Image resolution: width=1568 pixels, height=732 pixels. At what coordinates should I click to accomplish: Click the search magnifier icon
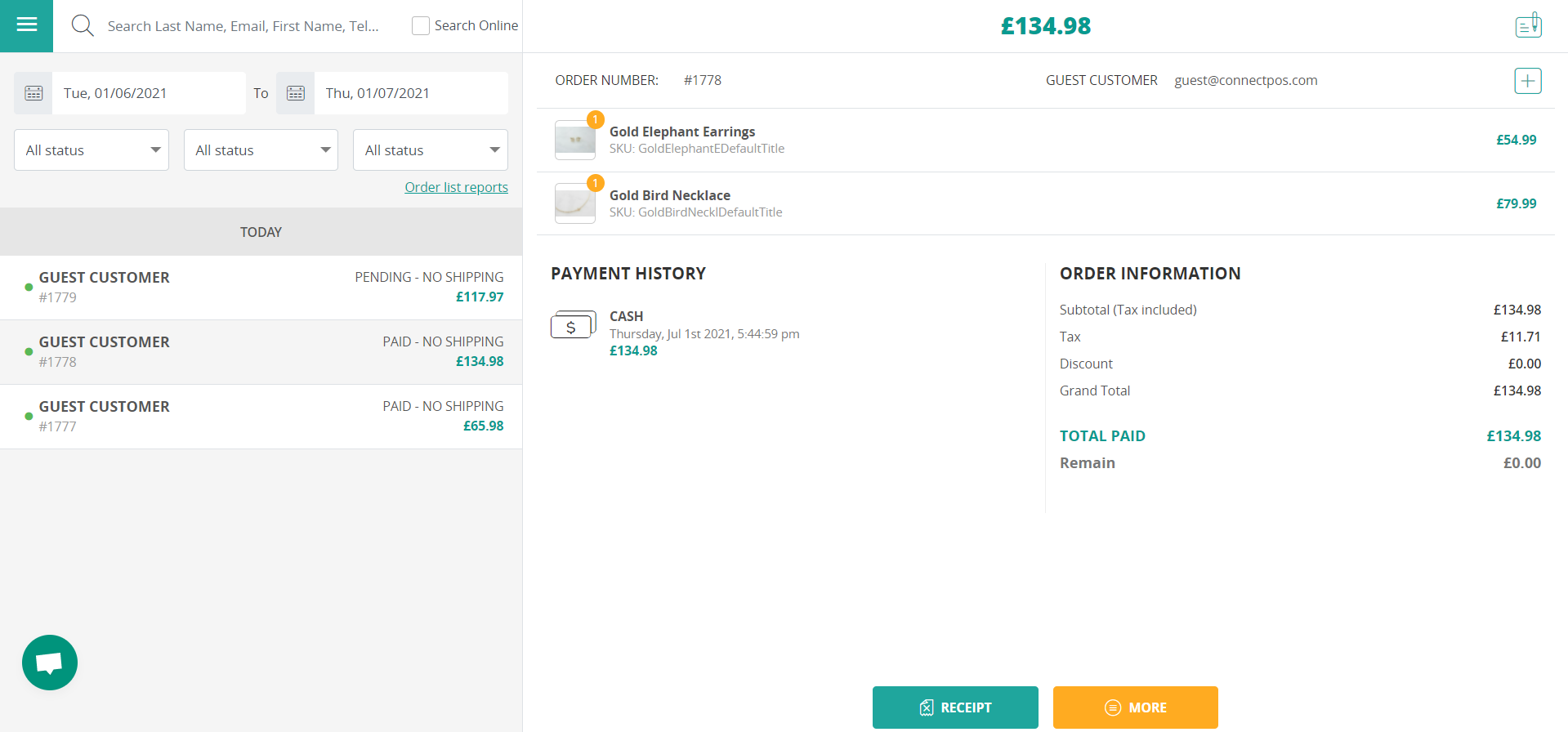tap(83, 25)
